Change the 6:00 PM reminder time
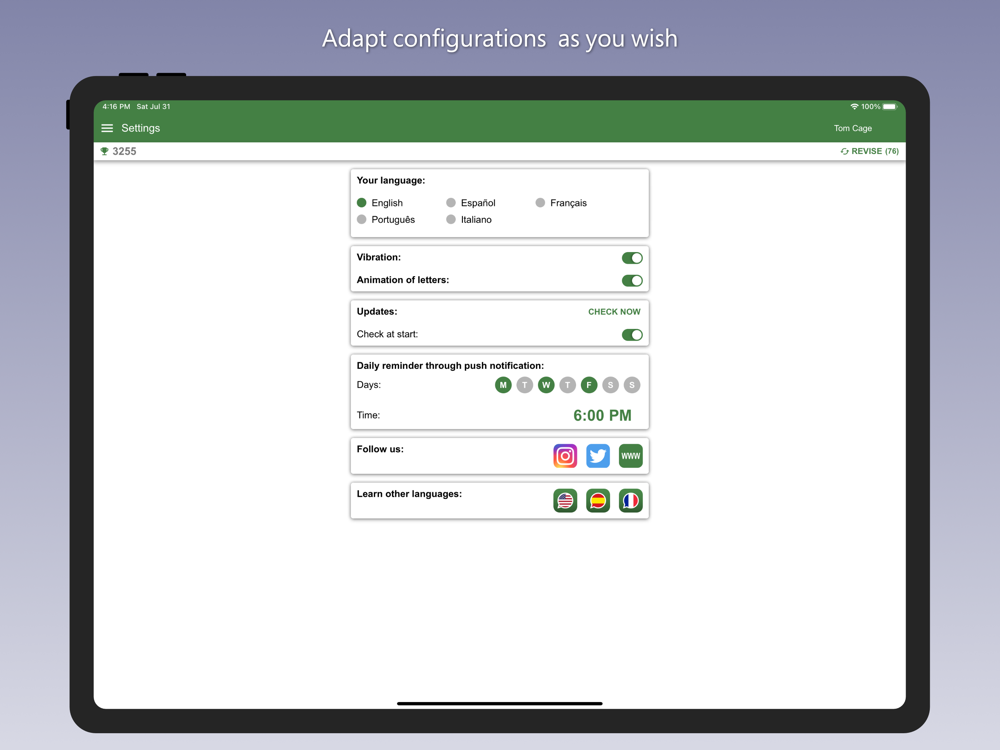 (x=602, y=416)
